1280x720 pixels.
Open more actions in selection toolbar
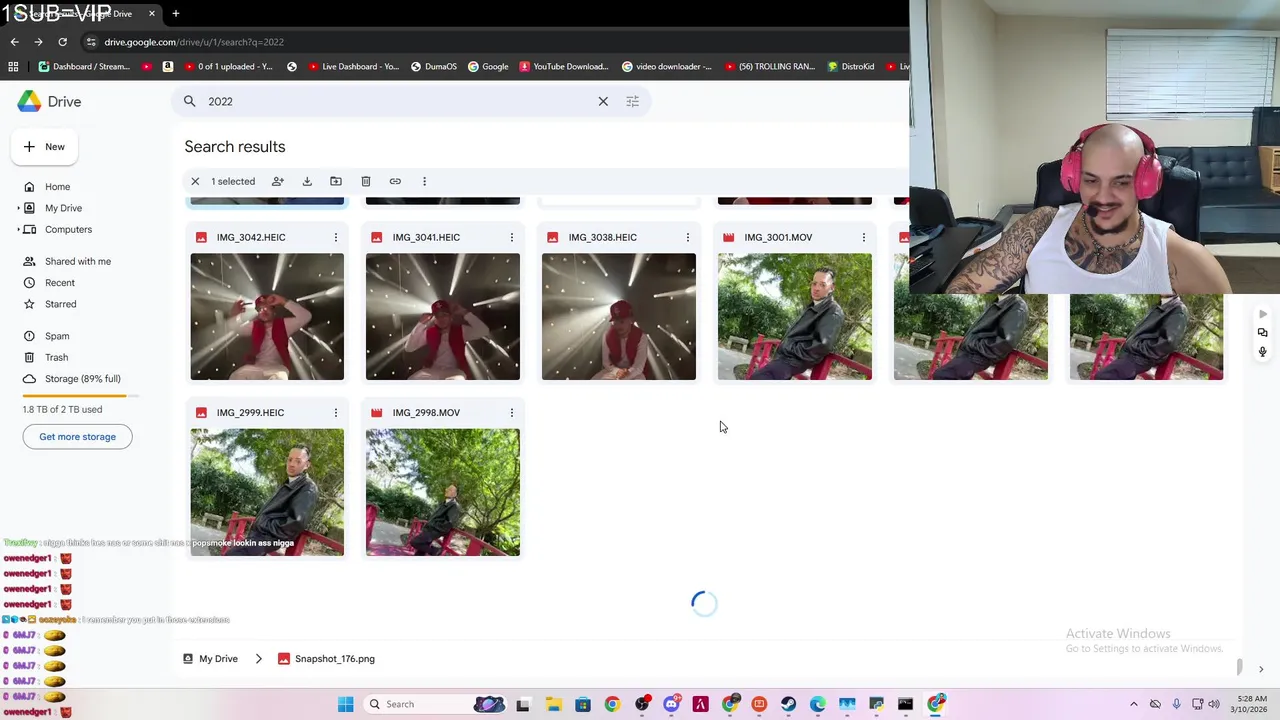[424, 181]
